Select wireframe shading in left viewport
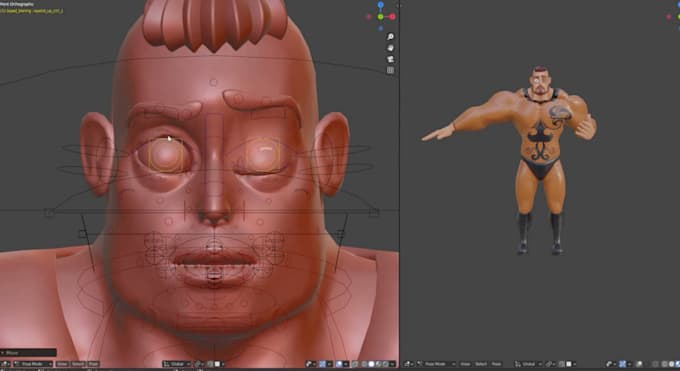680x371 pixels. coord(364,364)
